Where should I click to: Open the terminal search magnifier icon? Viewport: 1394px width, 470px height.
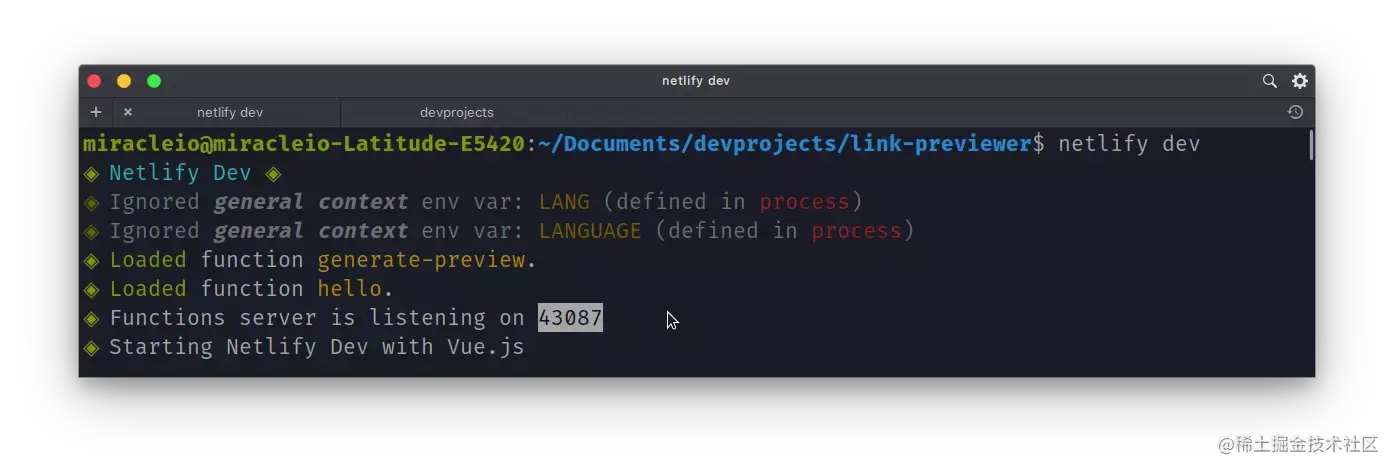(x=1269, y=81)
